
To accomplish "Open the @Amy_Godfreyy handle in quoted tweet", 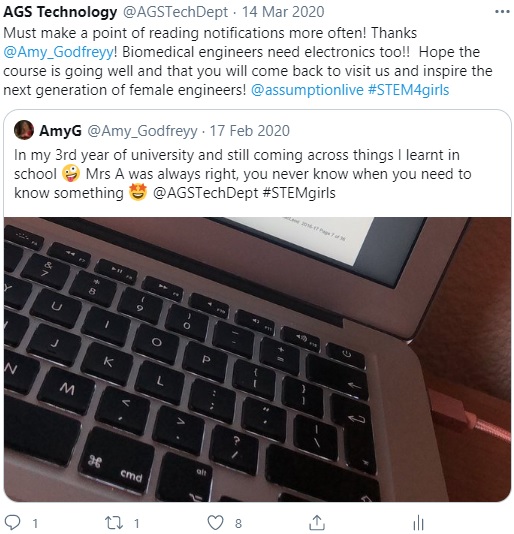I will coord(142,131).
